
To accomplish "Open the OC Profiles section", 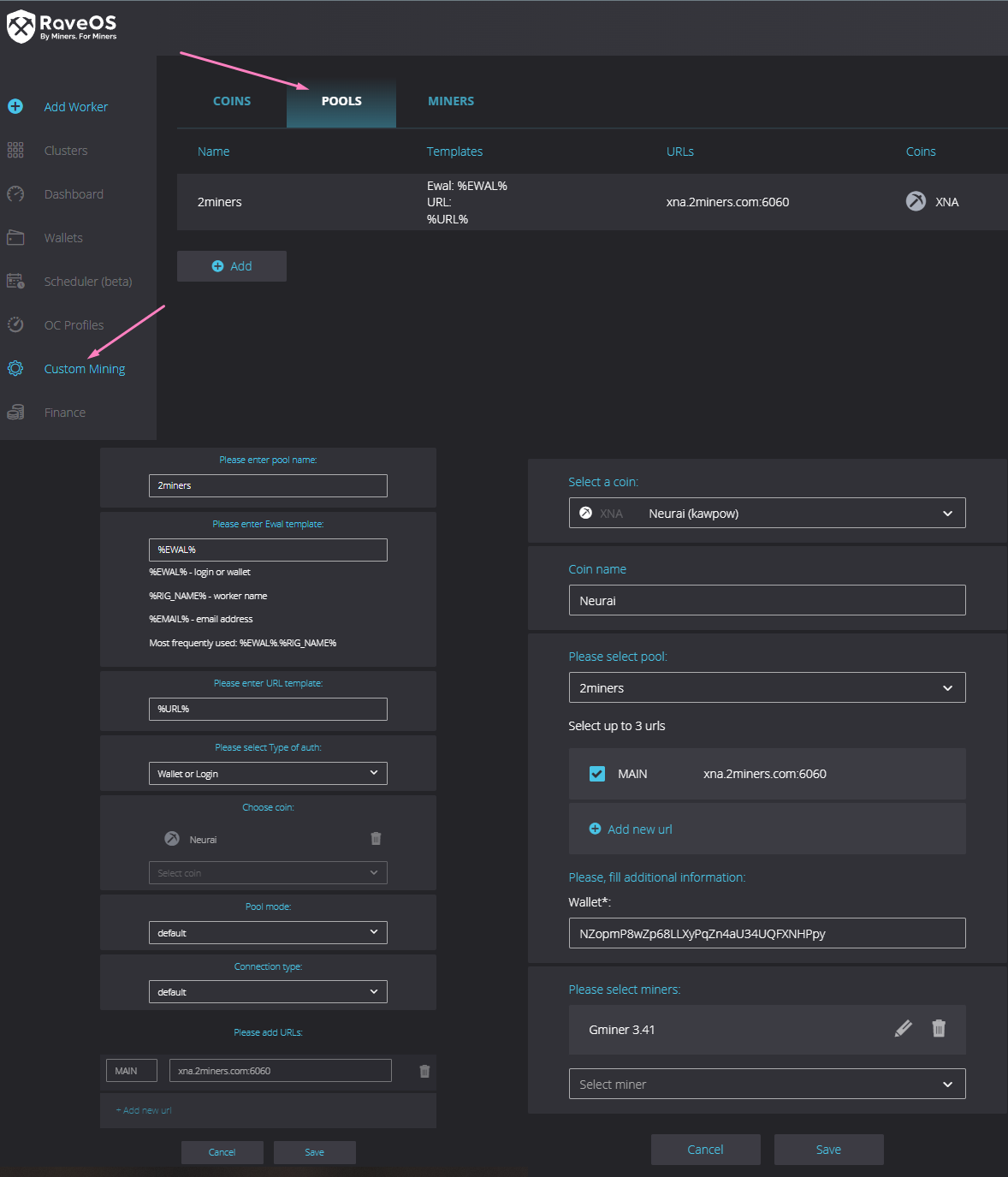I will 74,324.
